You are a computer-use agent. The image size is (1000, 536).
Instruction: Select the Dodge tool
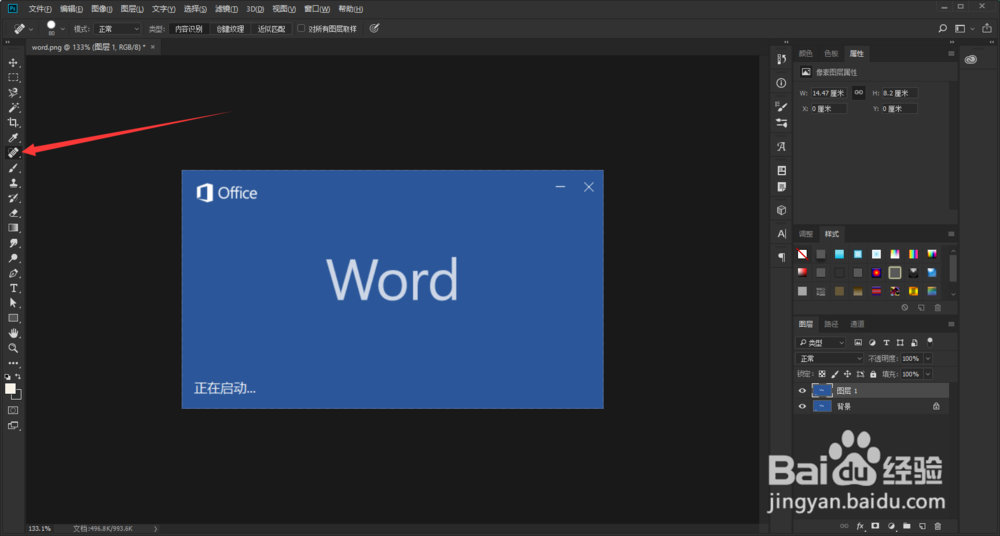[13, 258]
